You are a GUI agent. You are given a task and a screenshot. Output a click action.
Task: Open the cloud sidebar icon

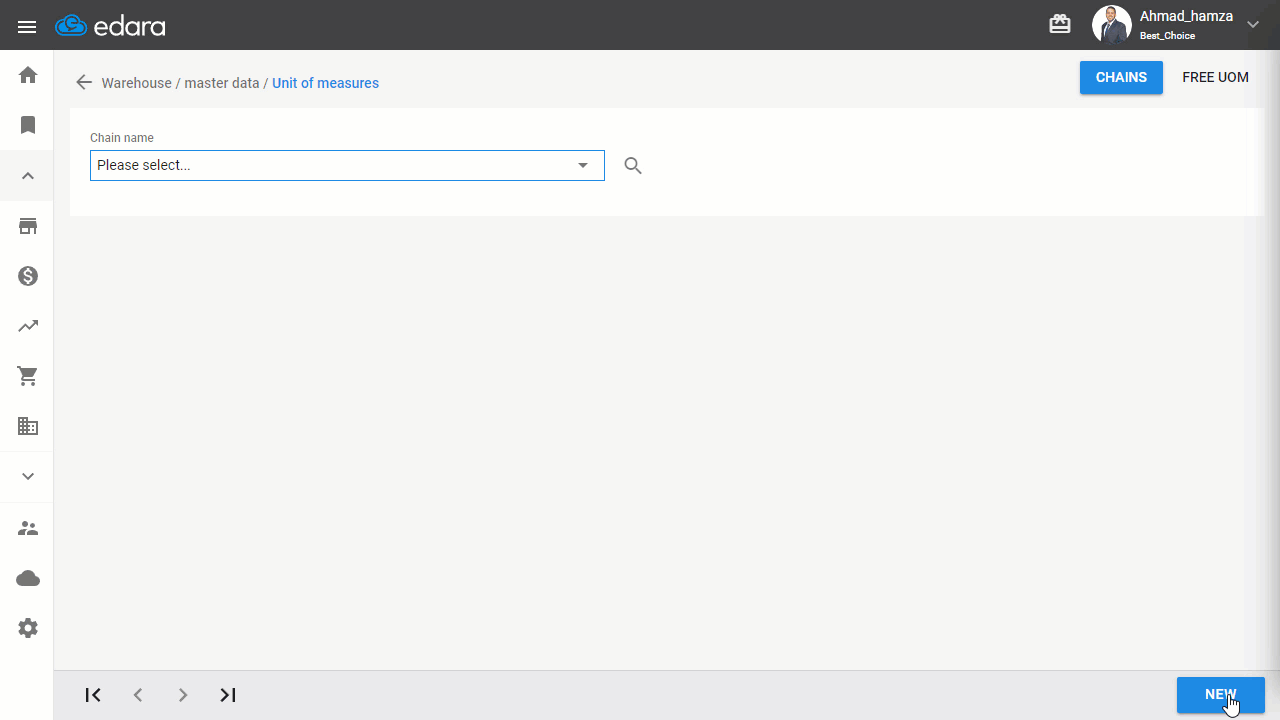point(28,578)
